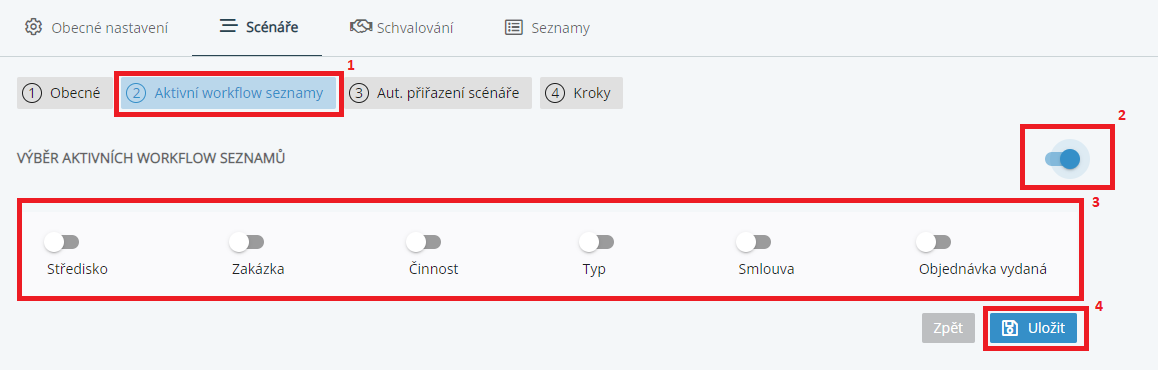
Task: Click the handshake icon for Schvalování
Action: click(x=360, y=27)
